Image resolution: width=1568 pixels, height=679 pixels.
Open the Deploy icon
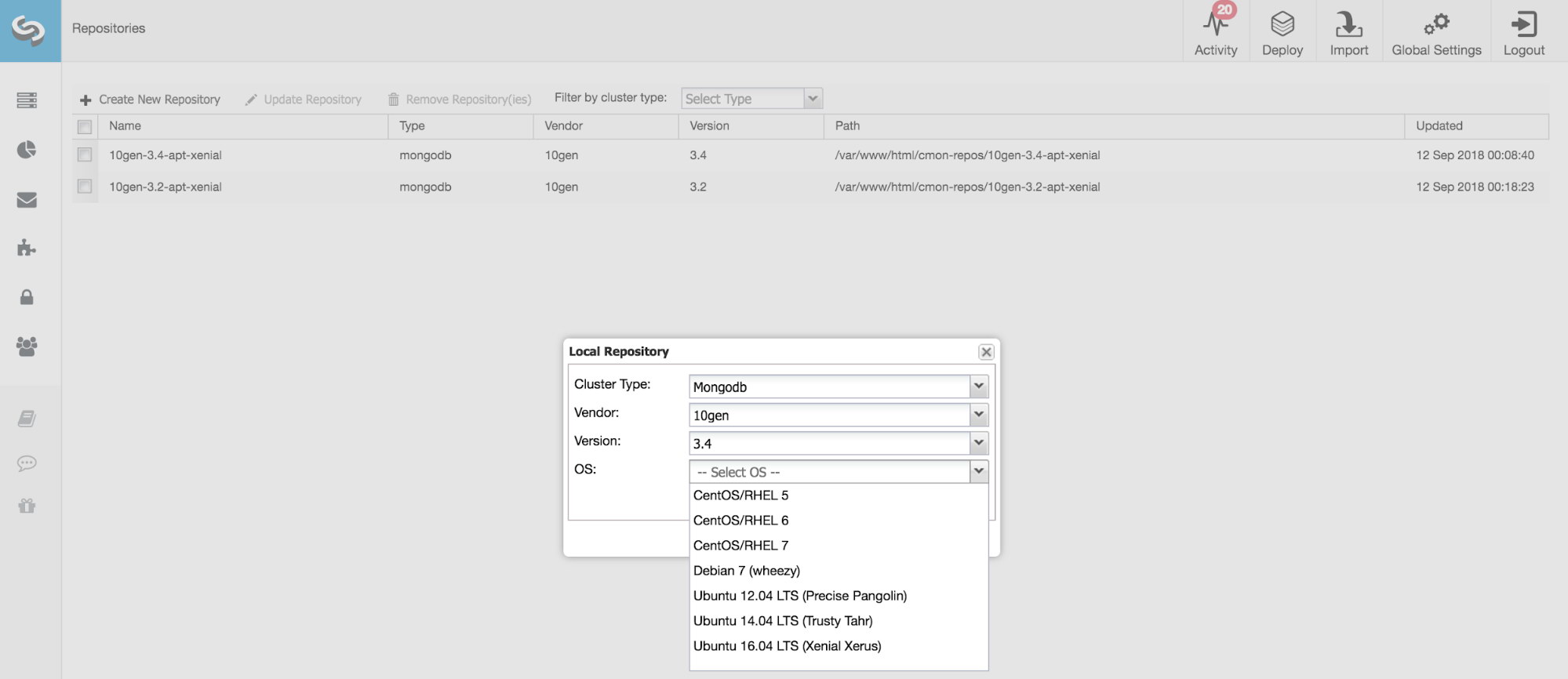coord(1282,24)
